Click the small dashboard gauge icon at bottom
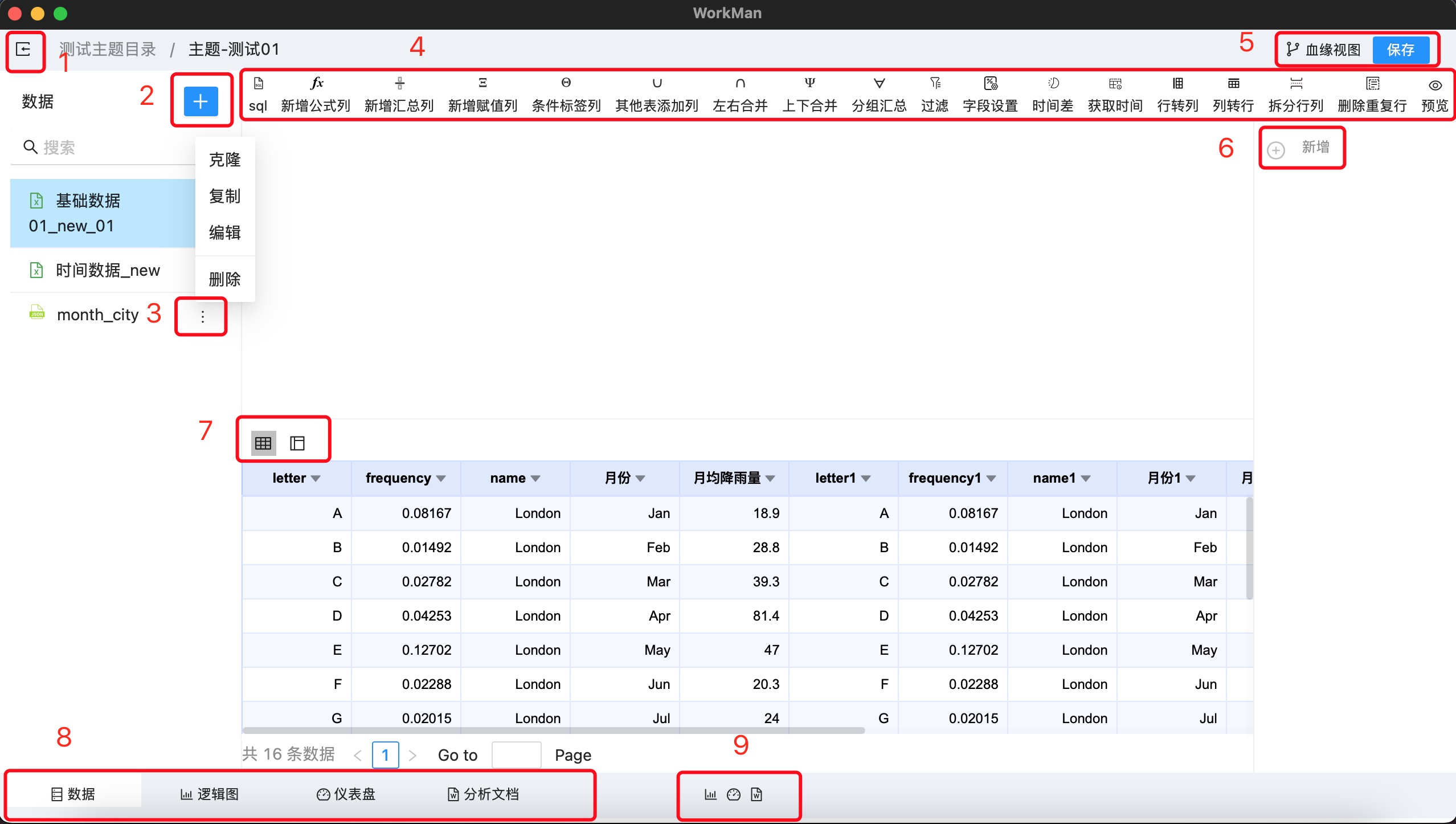 pyautogui.click(x=734, y=794)
